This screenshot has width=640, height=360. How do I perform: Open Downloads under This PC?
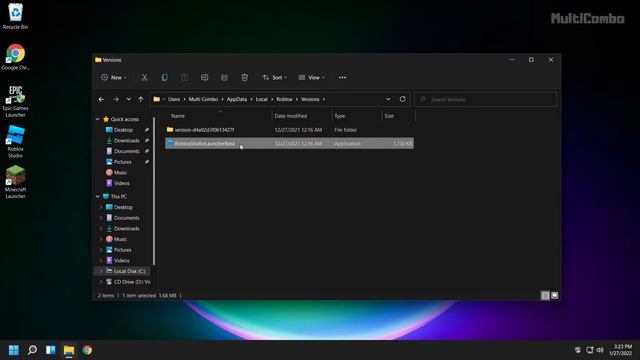(126, 229)
